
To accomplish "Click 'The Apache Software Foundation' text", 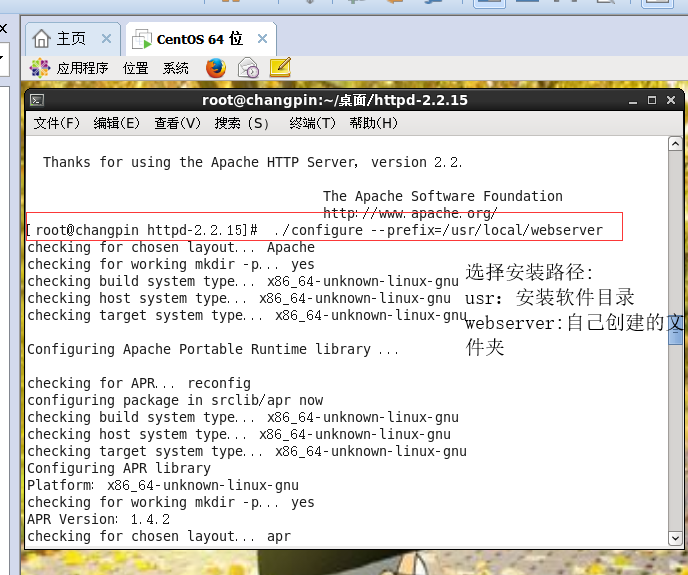I will 443,196.
